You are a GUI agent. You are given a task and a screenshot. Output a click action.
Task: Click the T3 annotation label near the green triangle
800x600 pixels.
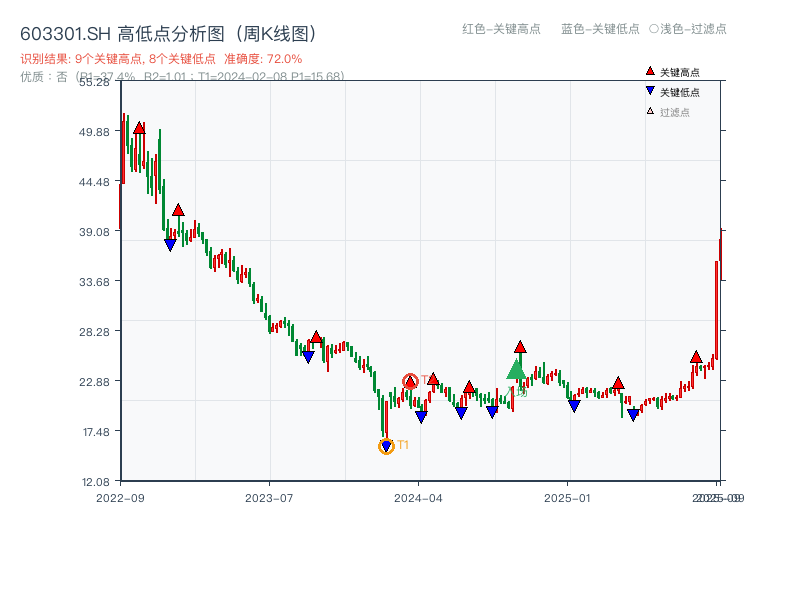pyautogui.click(x=519, y=393)
